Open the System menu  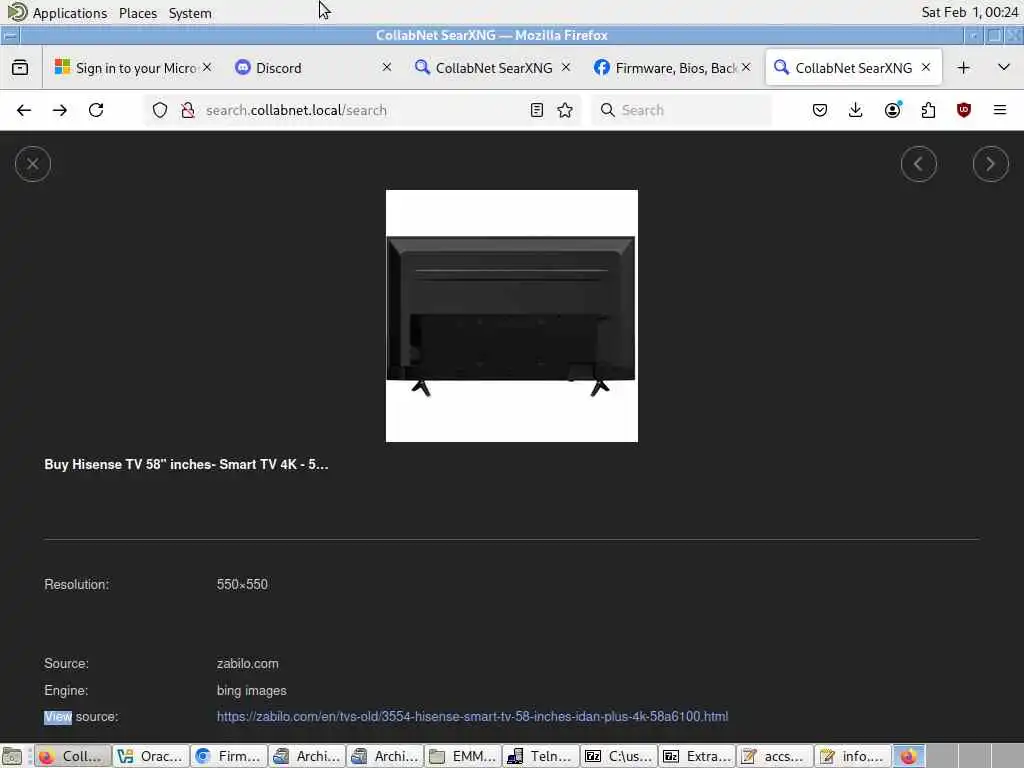point(190,13)
